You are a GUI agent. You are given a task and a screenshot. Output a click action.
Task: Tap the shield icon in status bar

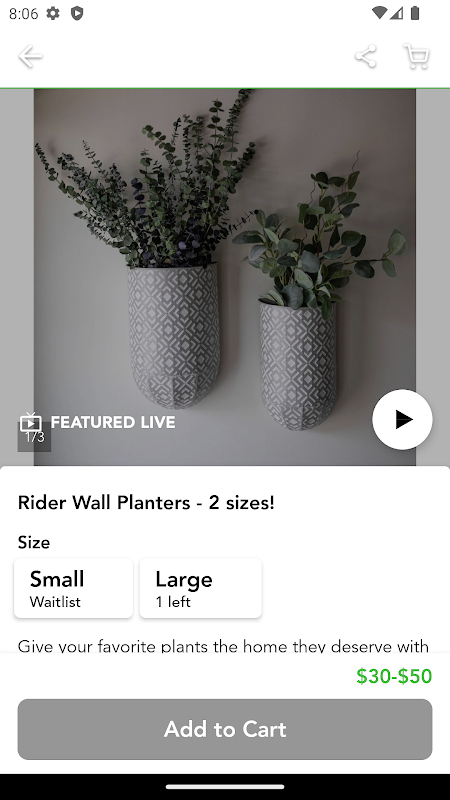click(77, 13)
